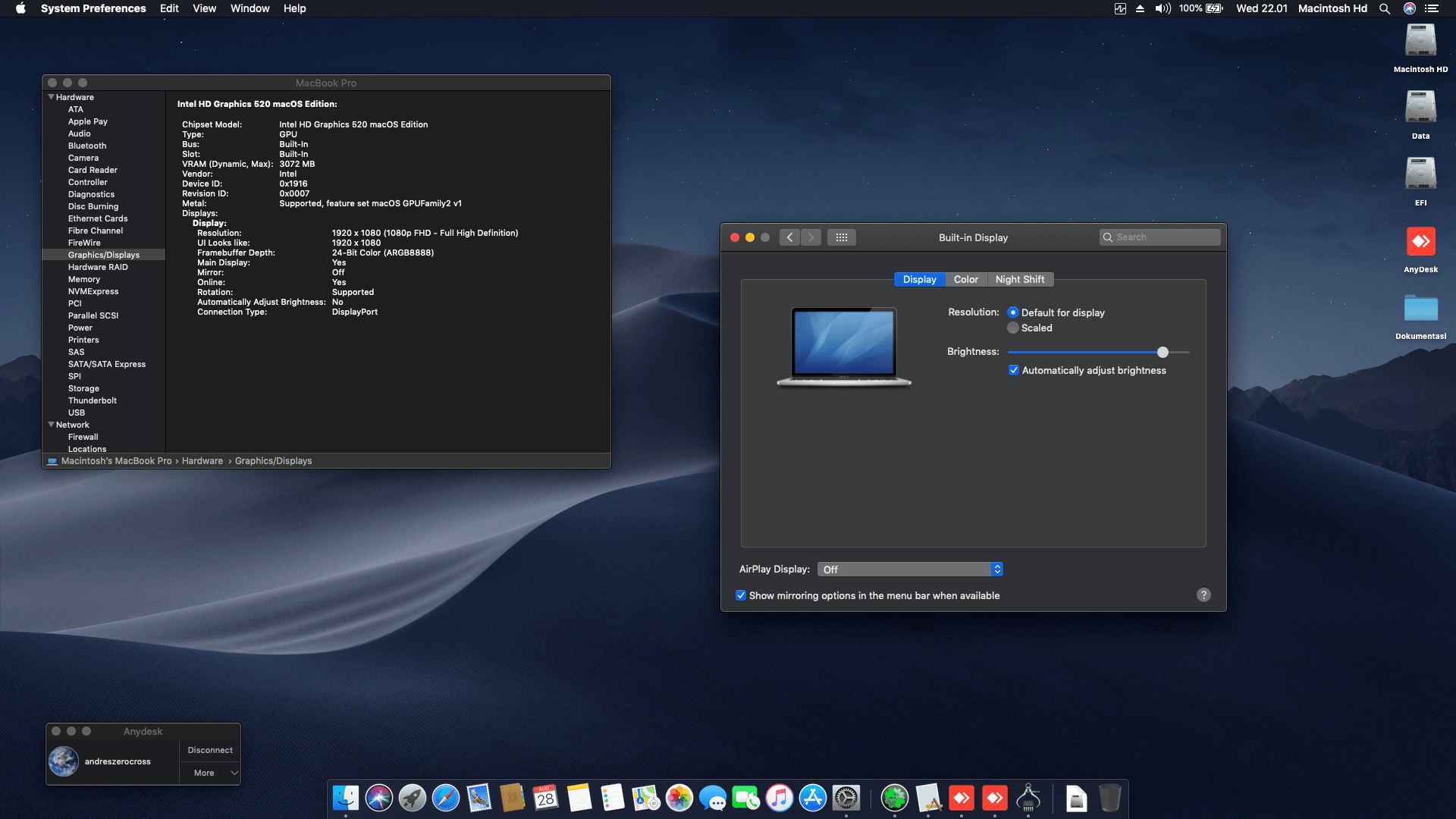Image resolution: width=1456 pixels, height=819 pixels.
Task: Open System Information chip icon in Dock
Action: 1028,798
